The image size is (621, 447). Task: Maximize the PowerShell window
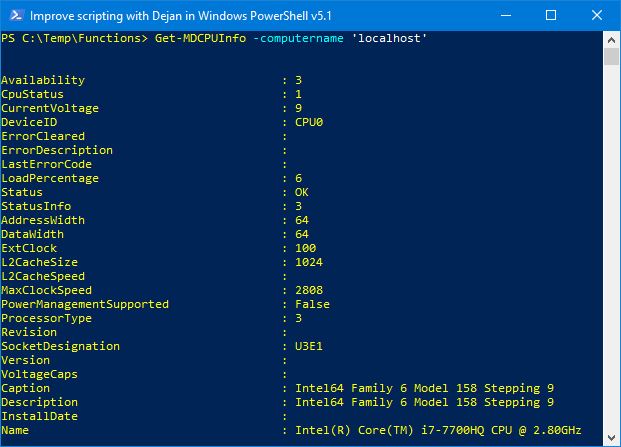pos(551,15)
